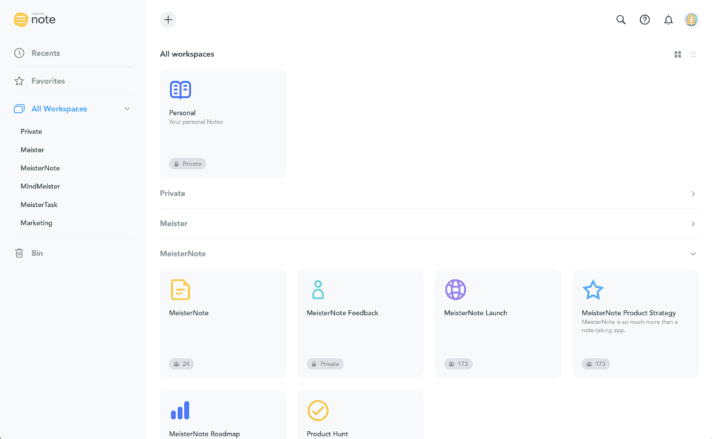The width and height of the screenshot is (712, 439).
Task: Open the help question mark icon
Action: (x=645, y=19)
